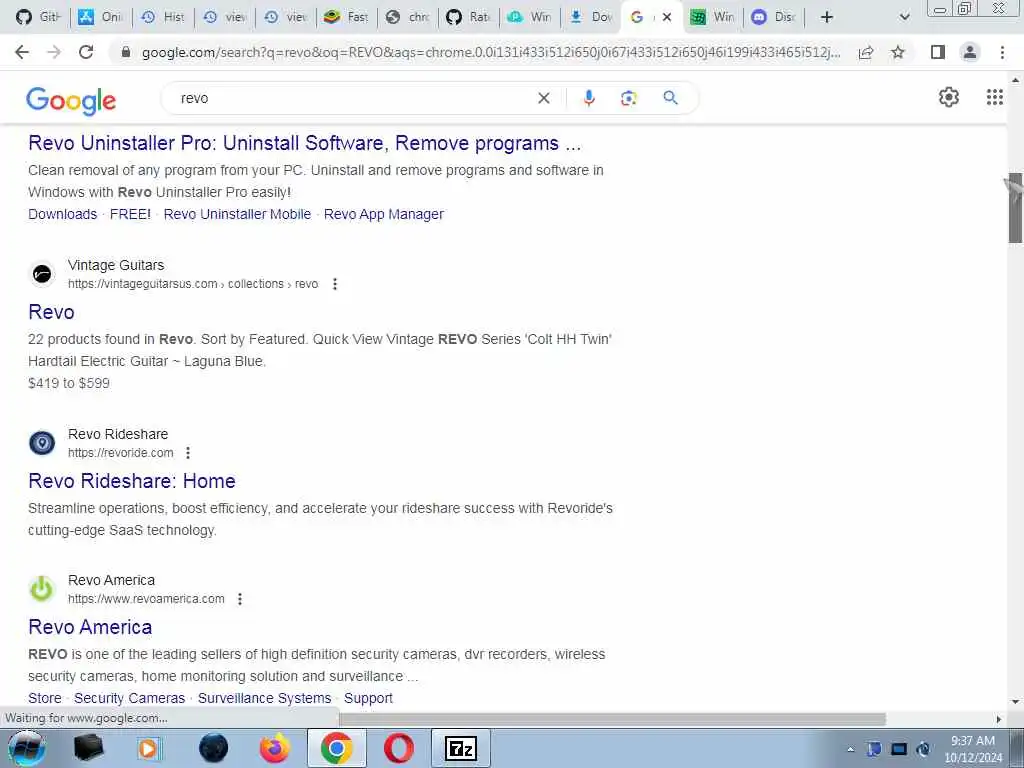Open the Vintage Guitars Revo result
1024x768 pixels.
[x=51, y=312]
